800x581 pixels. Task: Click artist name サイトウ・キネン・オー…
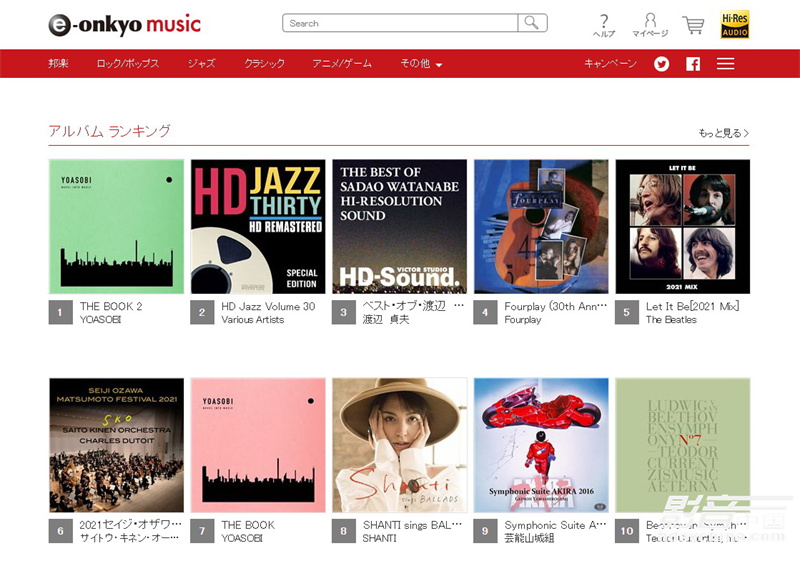pyautogui.click(x=130, y=538)
